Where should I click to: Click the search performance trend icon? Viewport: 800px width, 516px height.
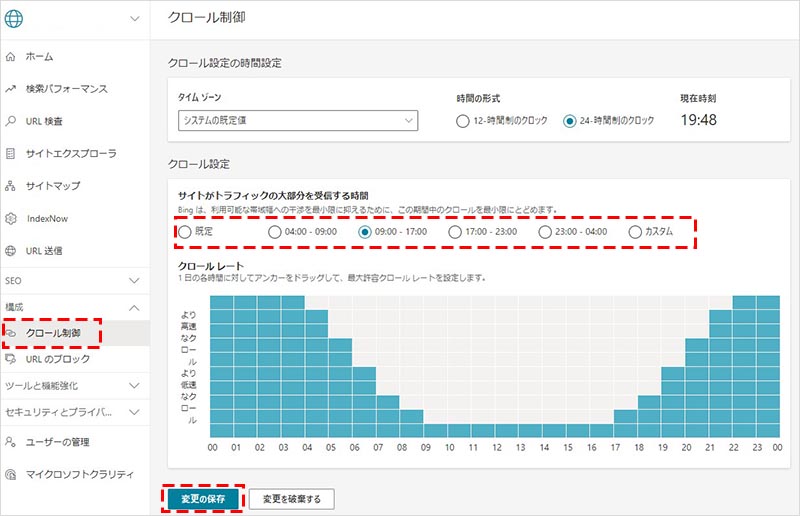10,89
